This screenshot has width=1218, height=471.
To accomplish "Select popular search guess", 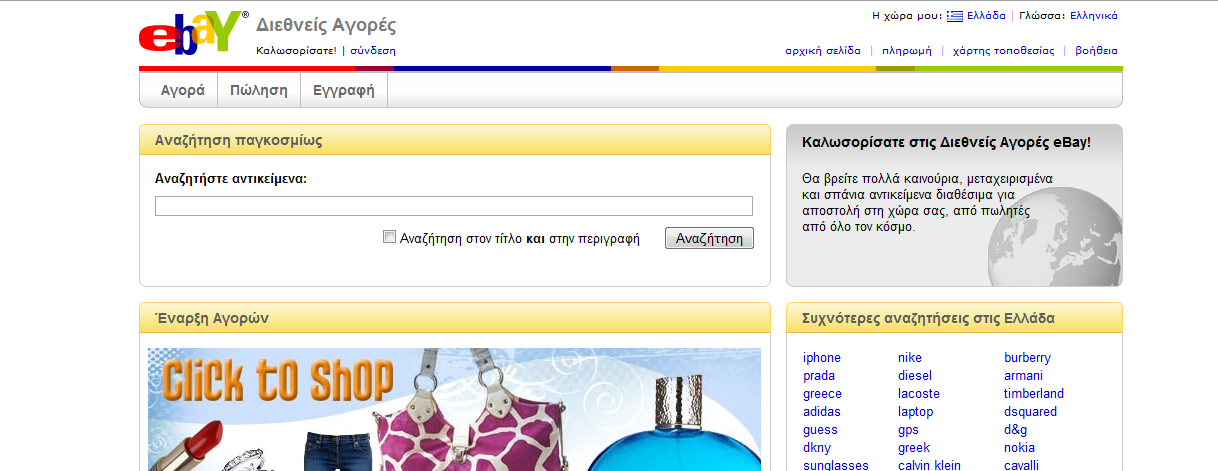I will click(820, 430).
